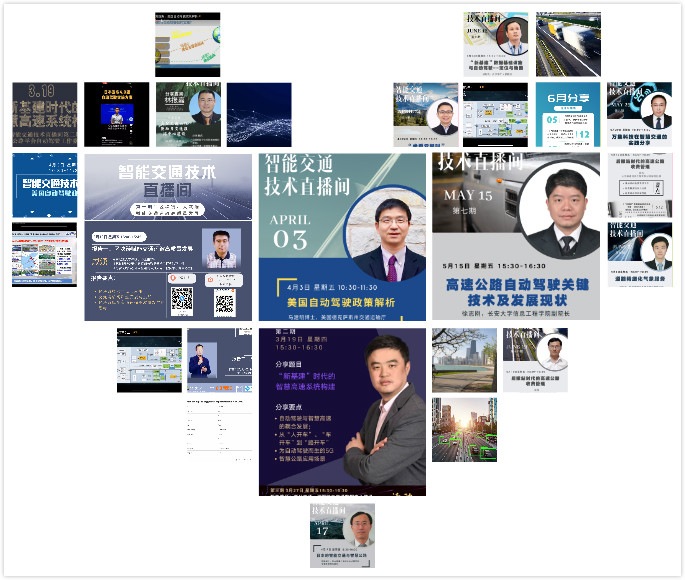Open the small April 17 poster at the bottom
The width and height of the screenshot is (685, 580).
click(342, 535)
